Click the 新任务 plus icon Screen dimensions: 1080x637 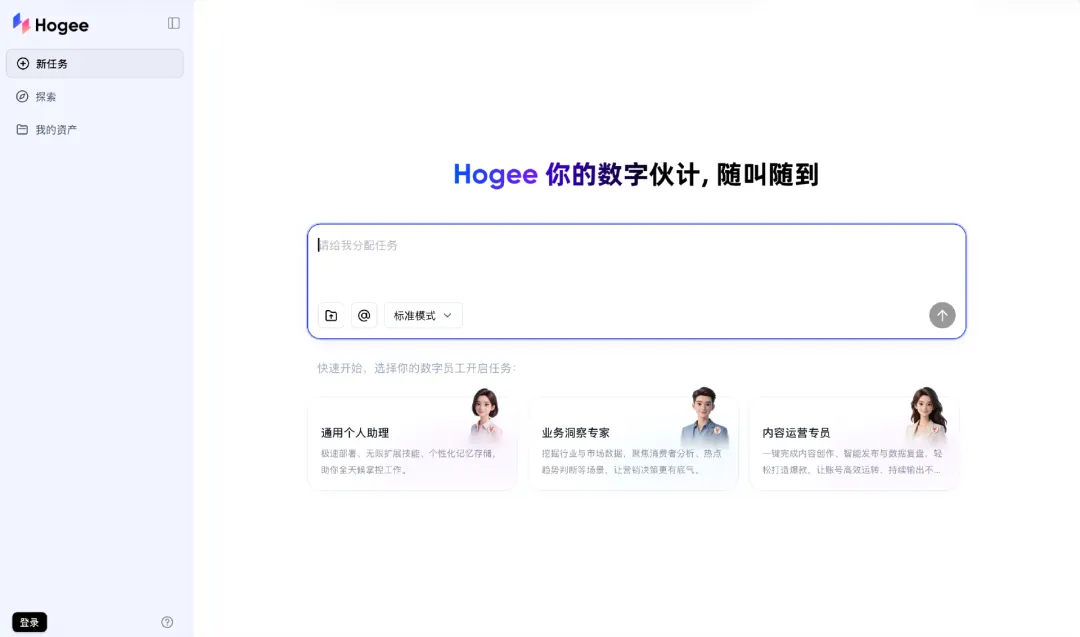24,63
